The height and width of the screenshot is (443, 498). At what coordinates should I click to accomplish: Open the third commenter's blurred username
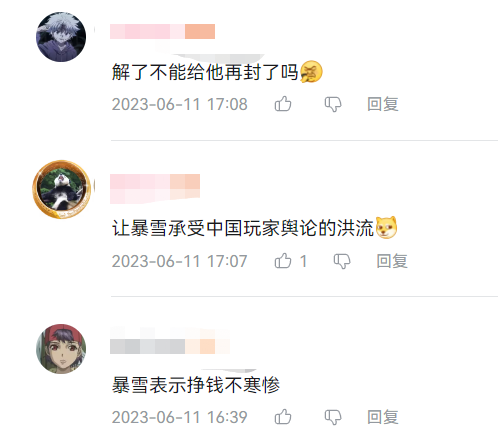click(170, 341)
